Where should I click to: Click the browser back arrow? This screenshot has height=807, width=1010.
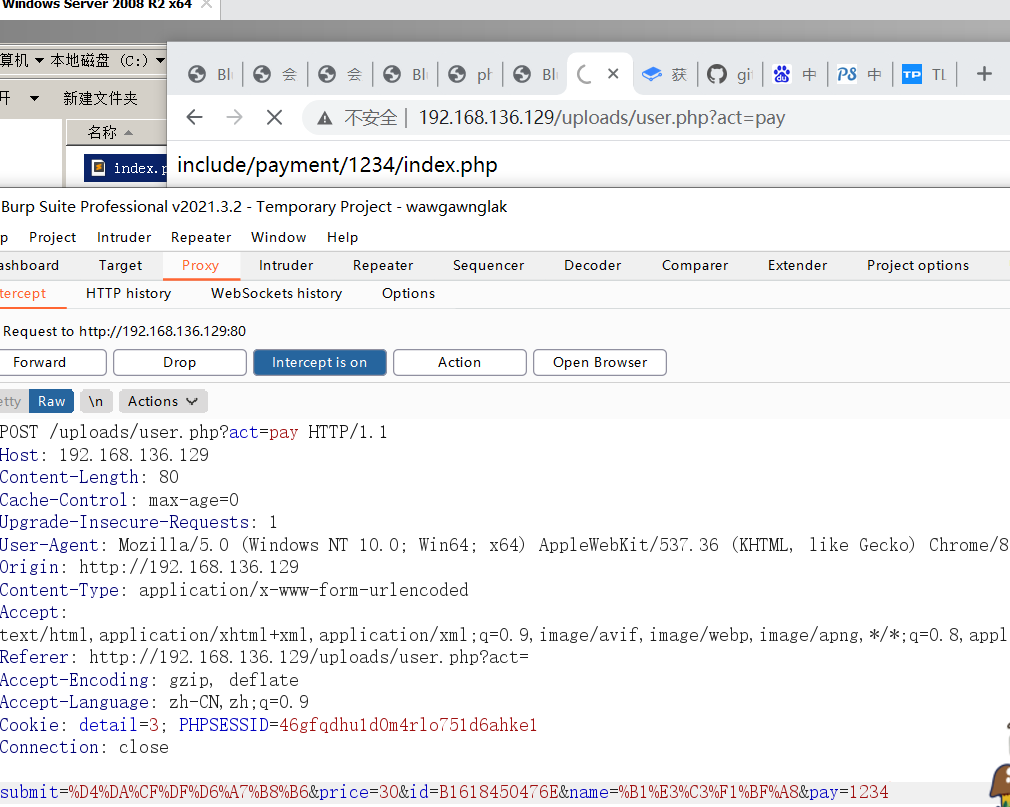[195, 117]
